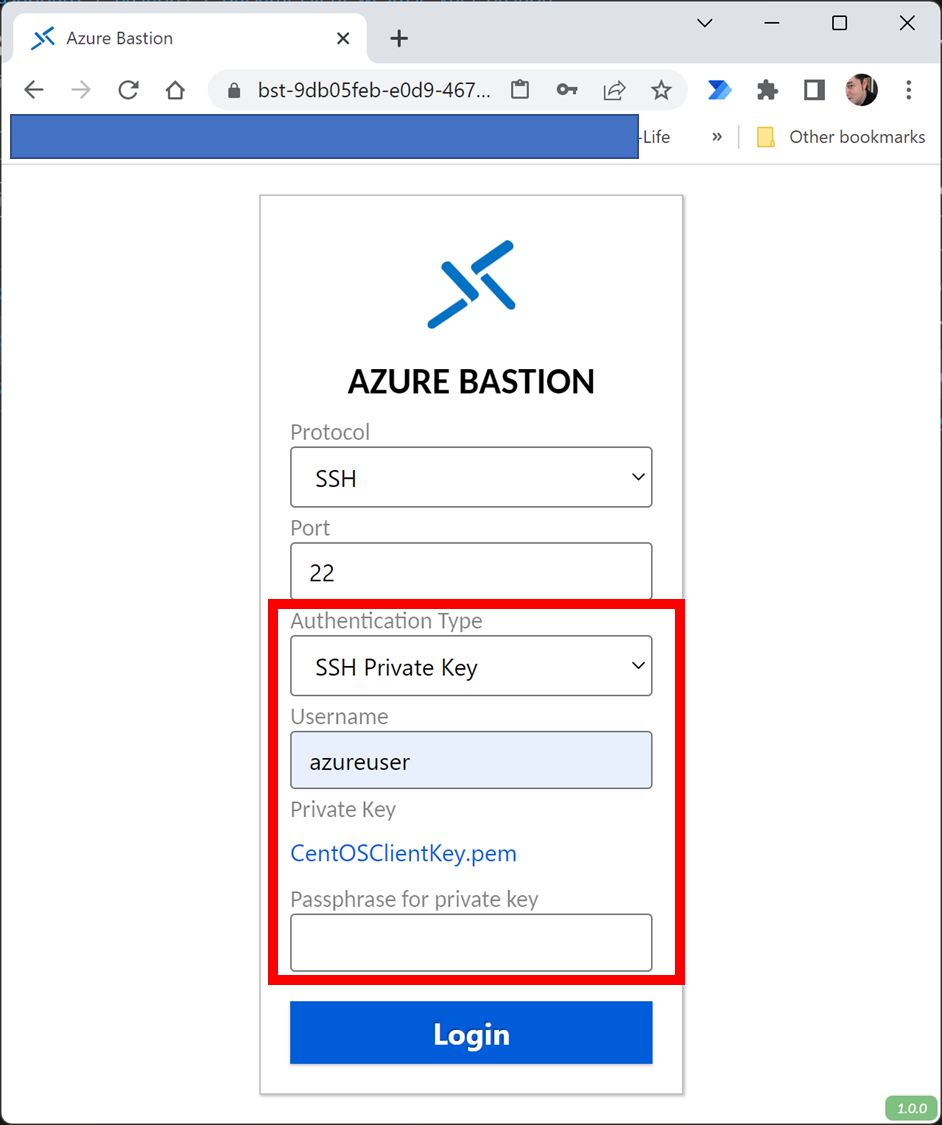Click the green 1.0.0 version badge

pyautogui.click(x=911, y=1108)
